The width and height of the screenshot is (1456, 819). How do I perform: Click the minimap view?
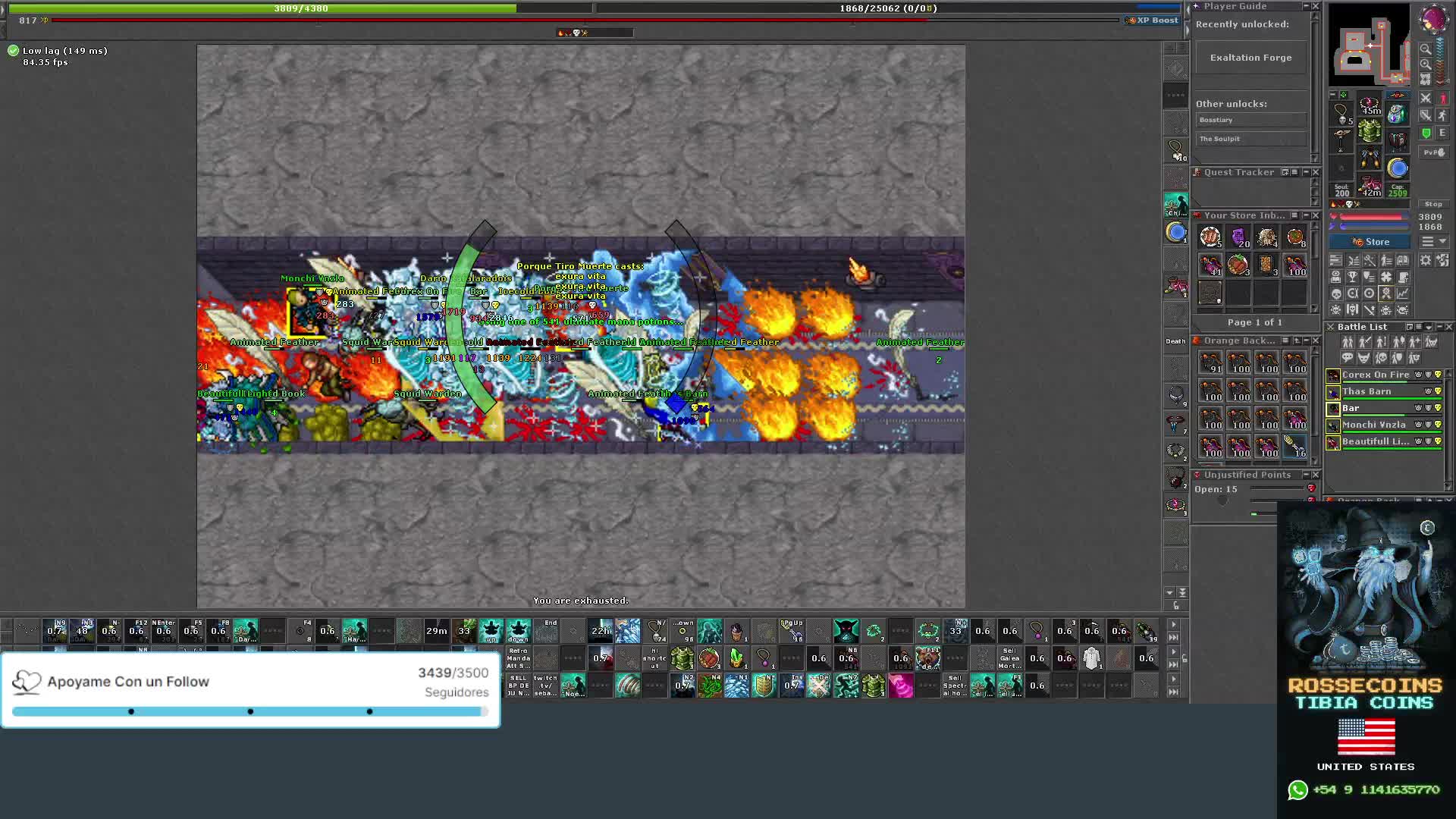point(1370,45)
